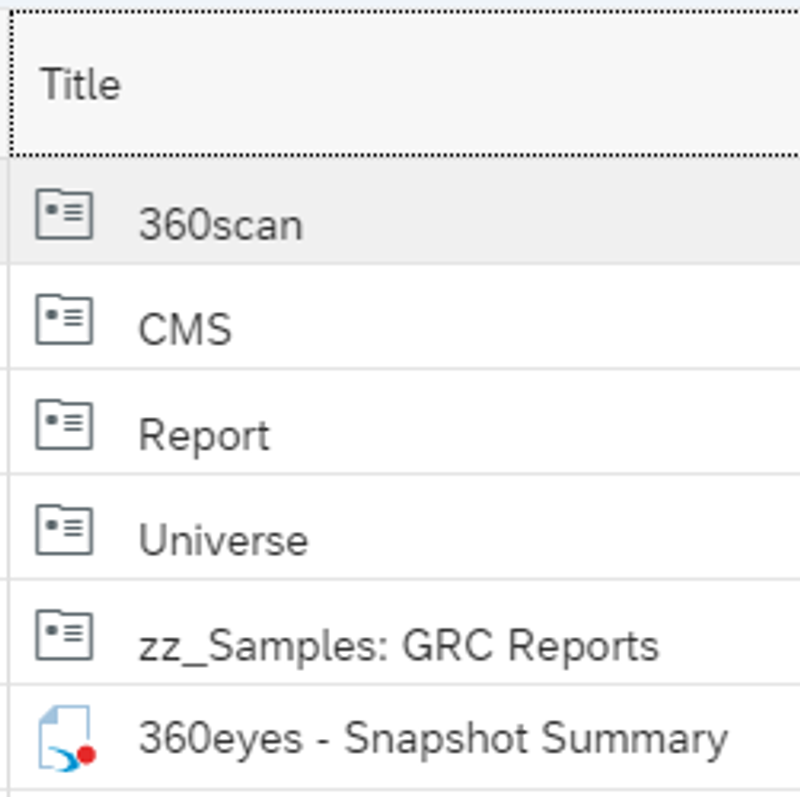
Task: Click the CMS folder icon
Action: [64, 321]
